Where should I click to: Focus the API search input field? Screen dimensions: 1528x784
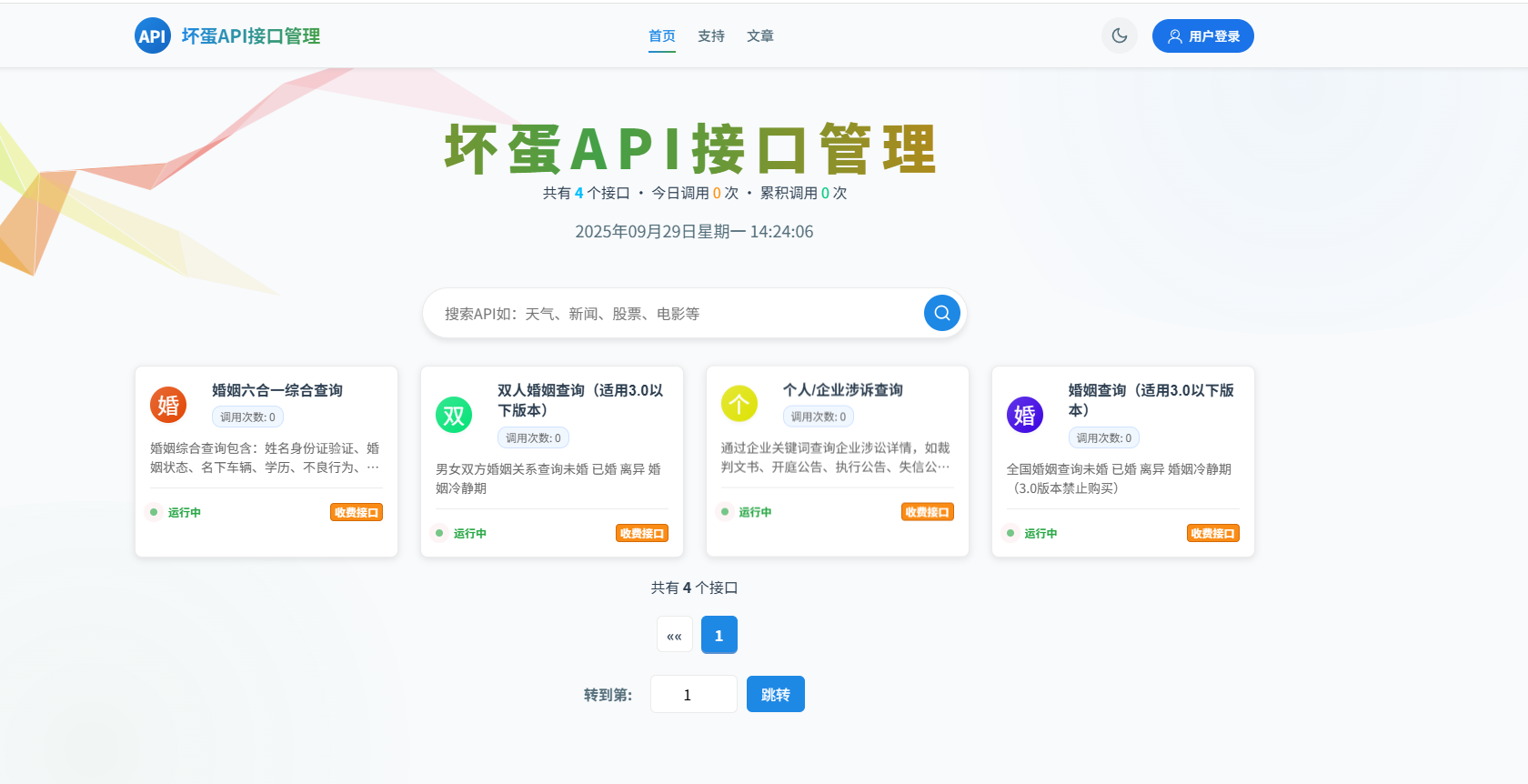coord(673,314)
